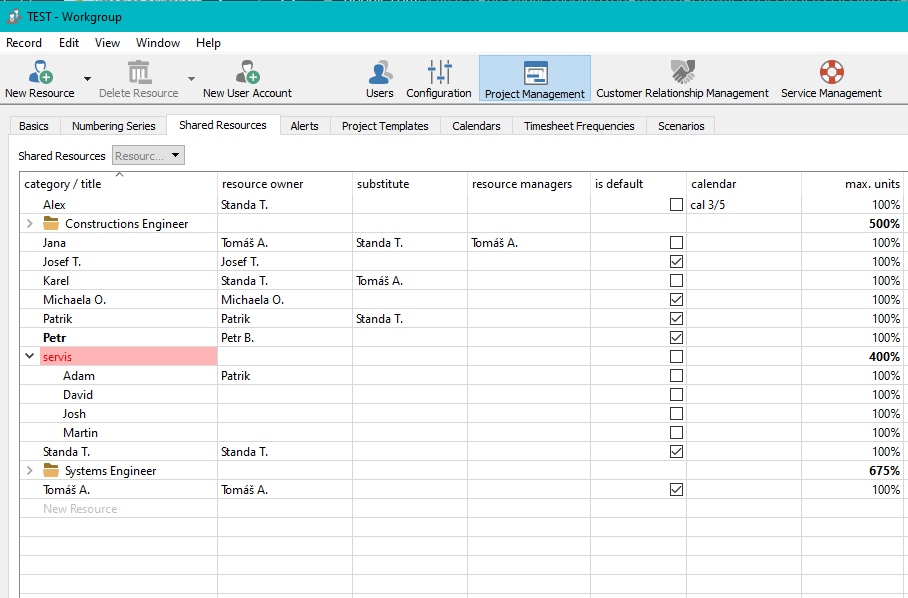Click the Constructions Engineer folder icon
Screen dimensions: 908x598
pyautogui.click(x=51, y=224)
